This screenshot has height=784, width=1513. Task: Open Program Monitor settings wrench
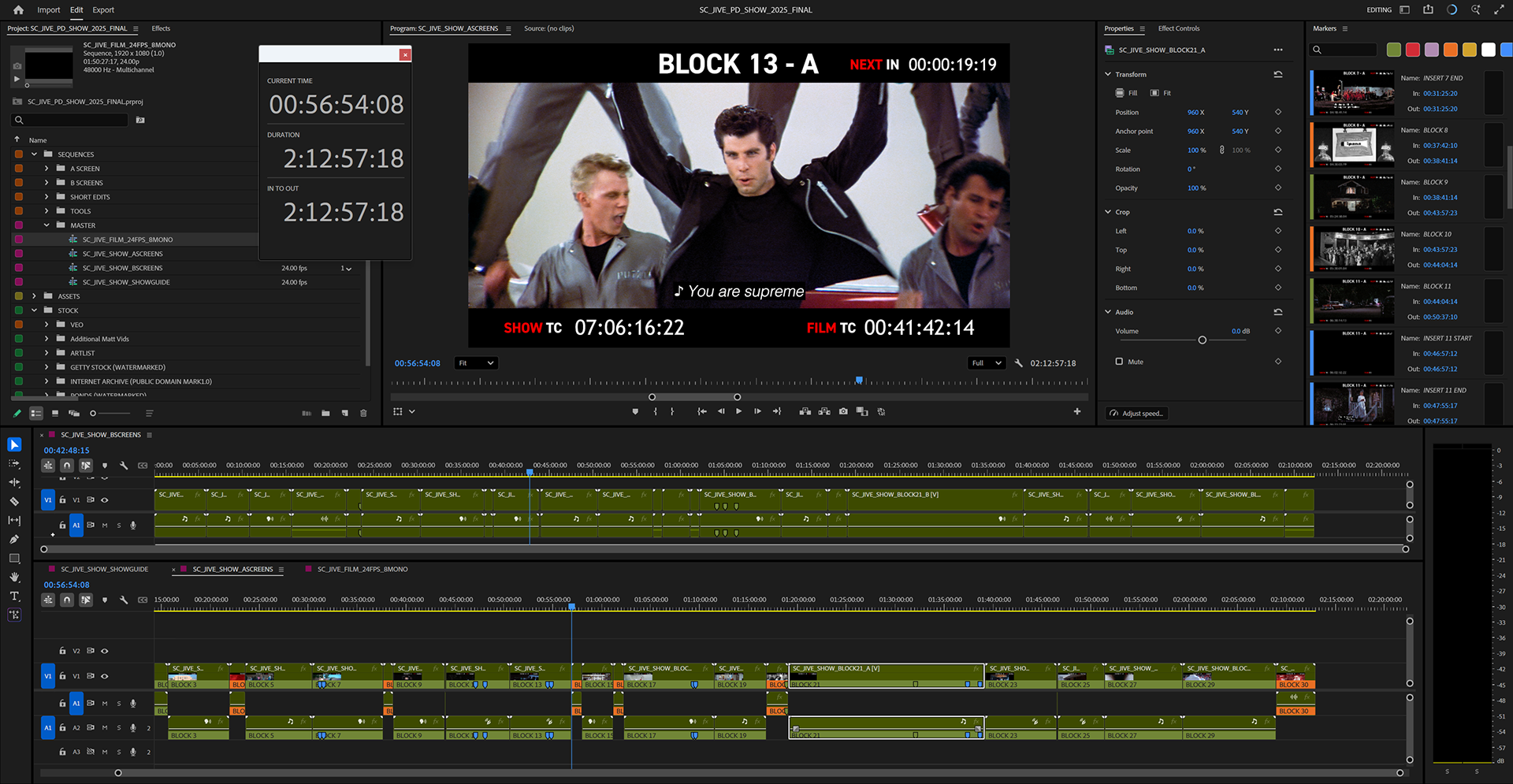[1018, 363]
